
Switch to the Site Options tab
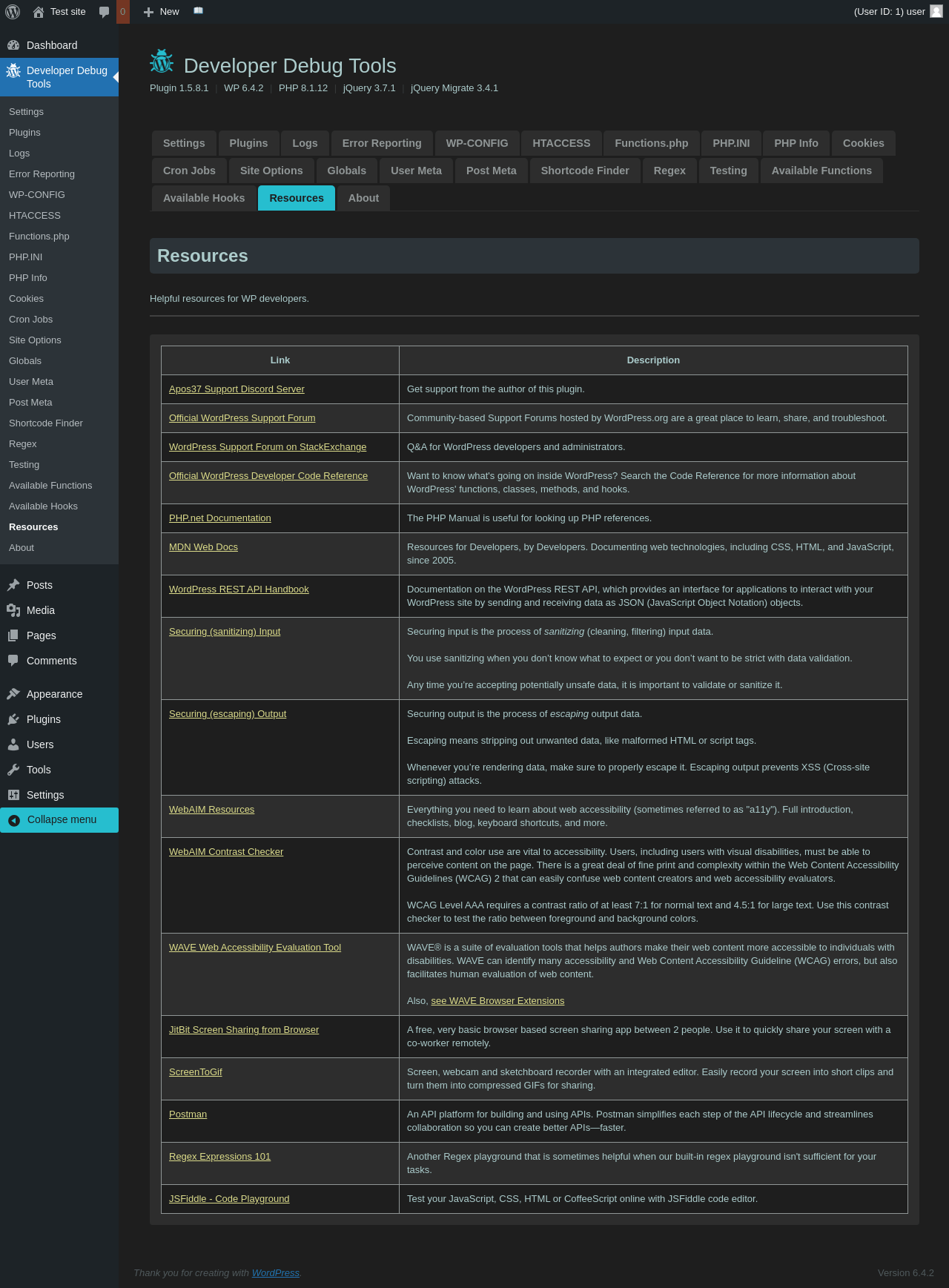[271, 171]
